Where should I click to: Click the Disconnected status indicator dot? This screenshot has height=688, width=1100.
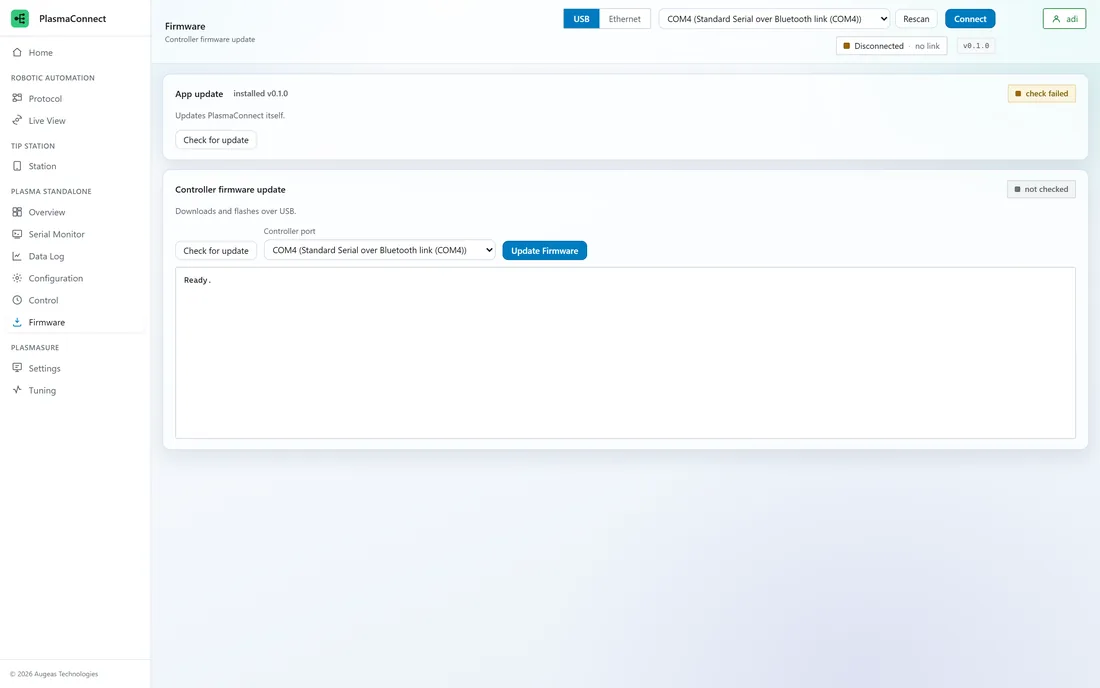coord(847,46)
